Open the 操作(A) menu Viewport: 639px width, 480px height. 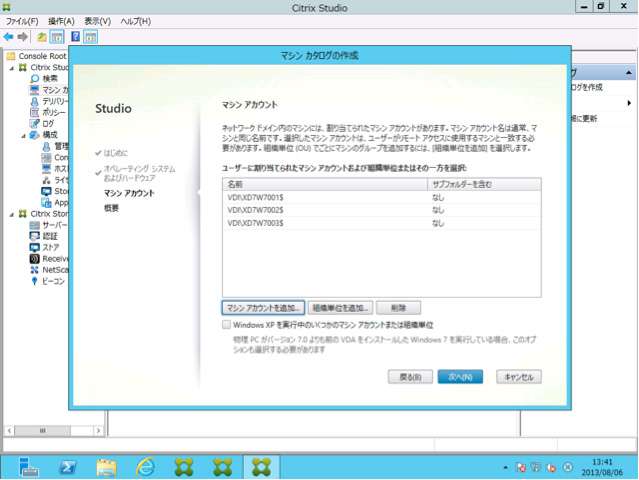[x=61, y=21]
